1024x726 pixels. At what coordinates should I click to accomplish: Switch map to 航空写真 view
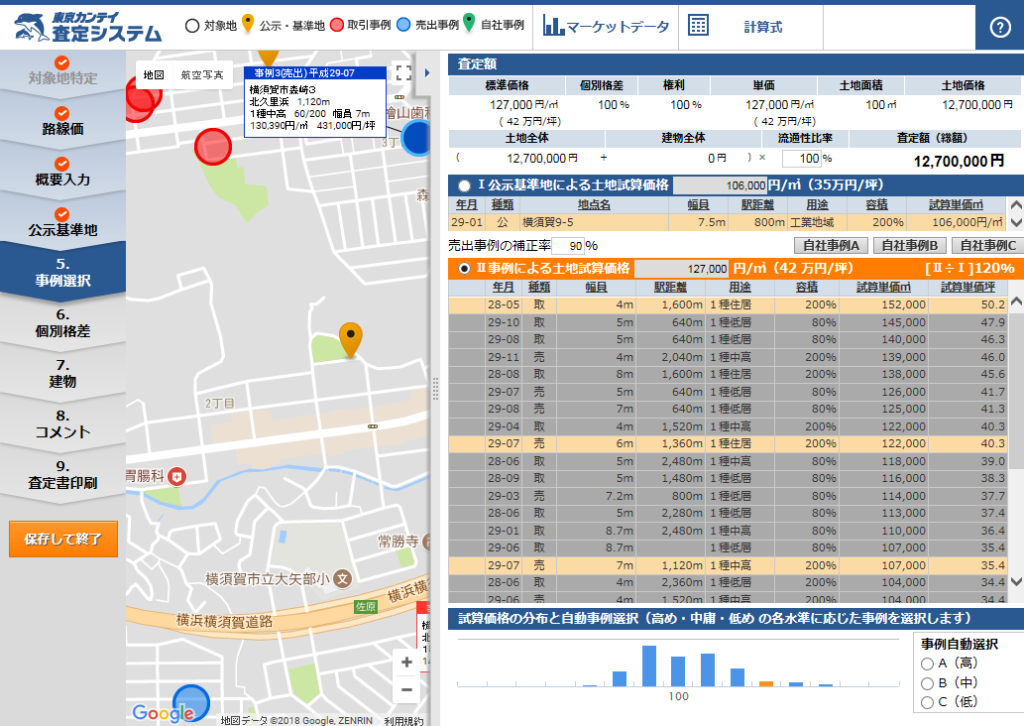203,75
